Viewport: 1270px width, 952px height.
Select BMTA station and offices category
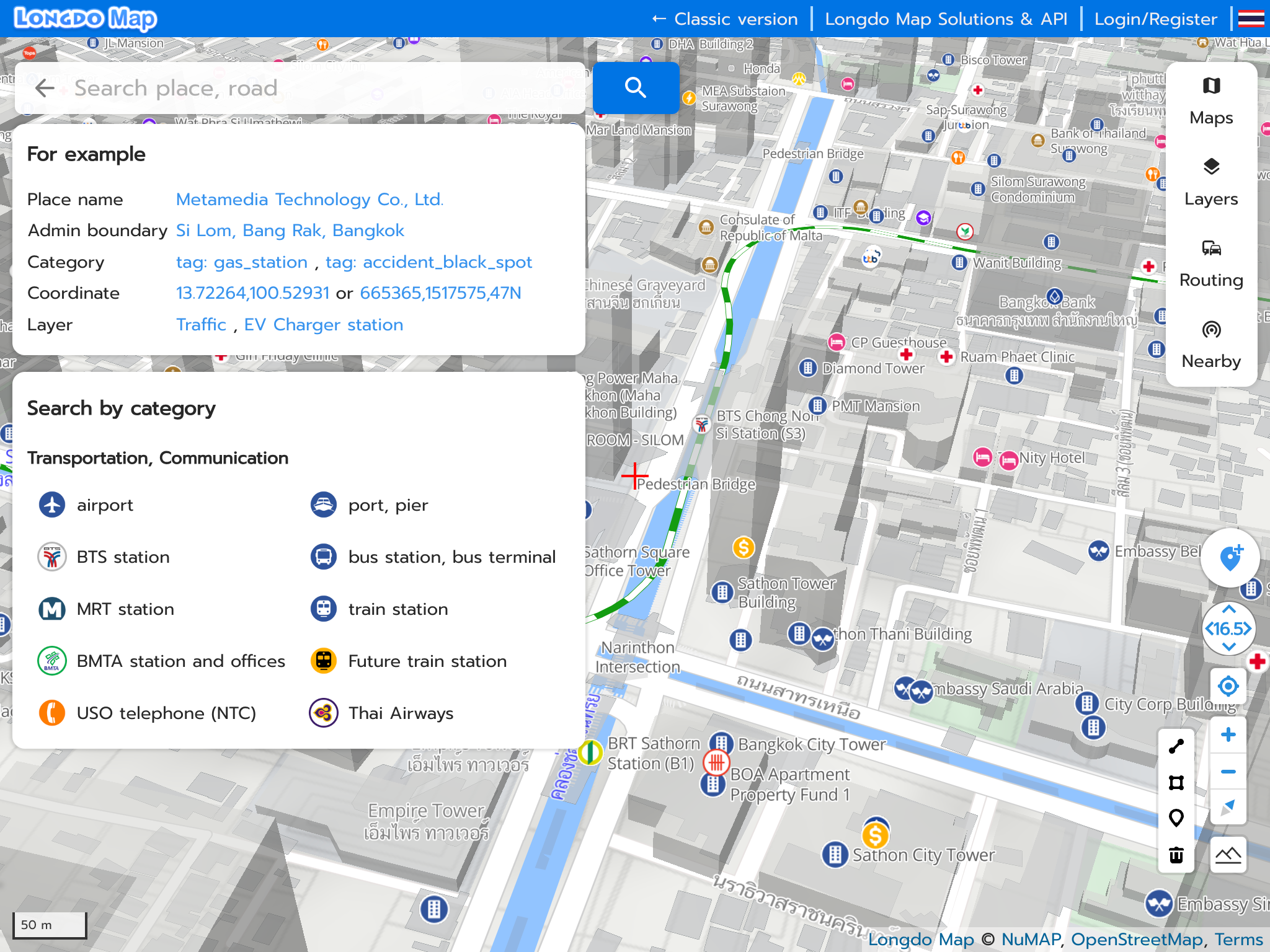(x=162, y=661)
